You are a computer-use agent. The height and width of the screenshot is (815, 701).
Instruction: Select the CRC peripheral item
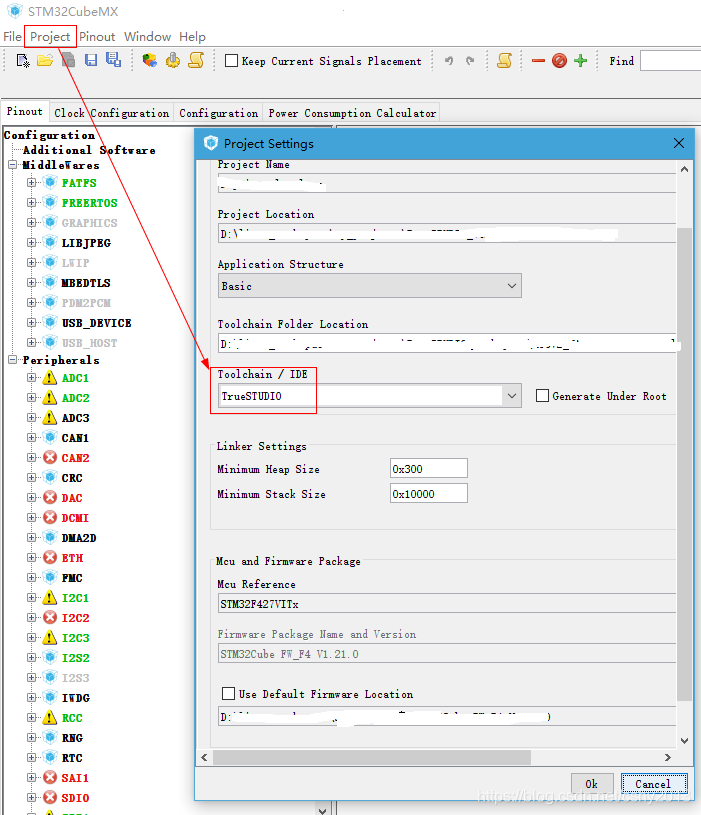point(72,478)
